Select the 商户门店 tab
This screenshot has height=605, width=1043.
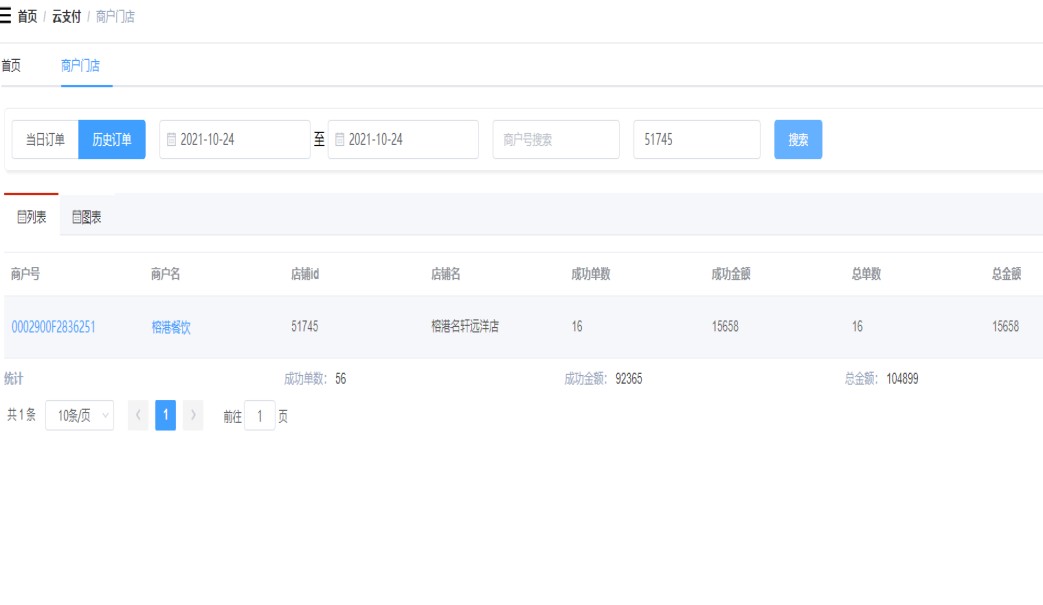80,66
